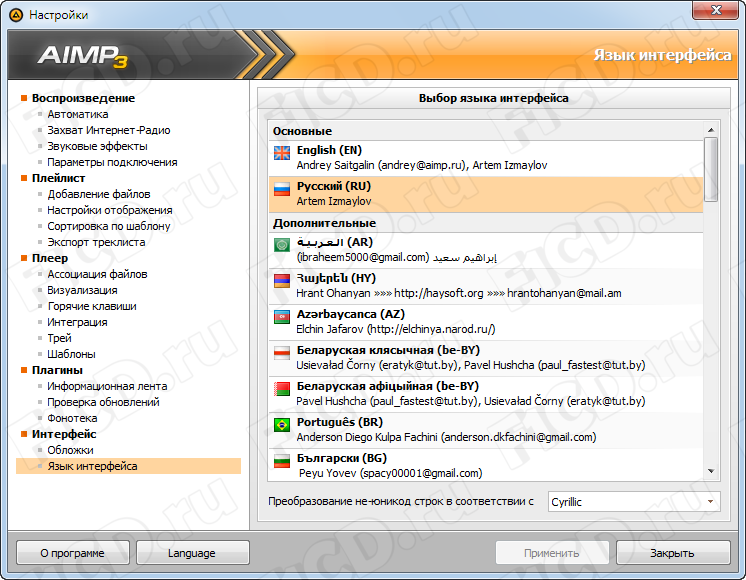Image resolution: width=746 pixels, height=580 pixels.
Task: Click the official Belarusian red-green flag
Action: [282, 389]
